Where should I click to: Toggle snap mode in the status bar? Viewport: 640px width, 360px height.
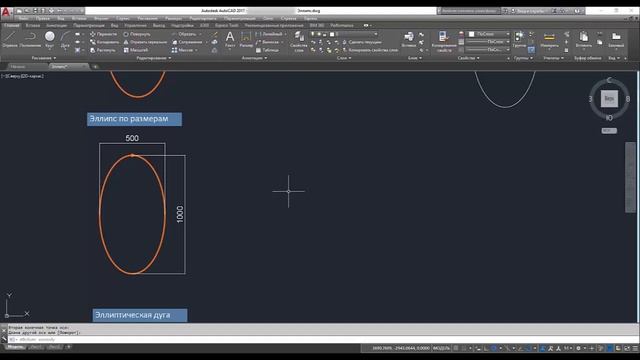464,348
